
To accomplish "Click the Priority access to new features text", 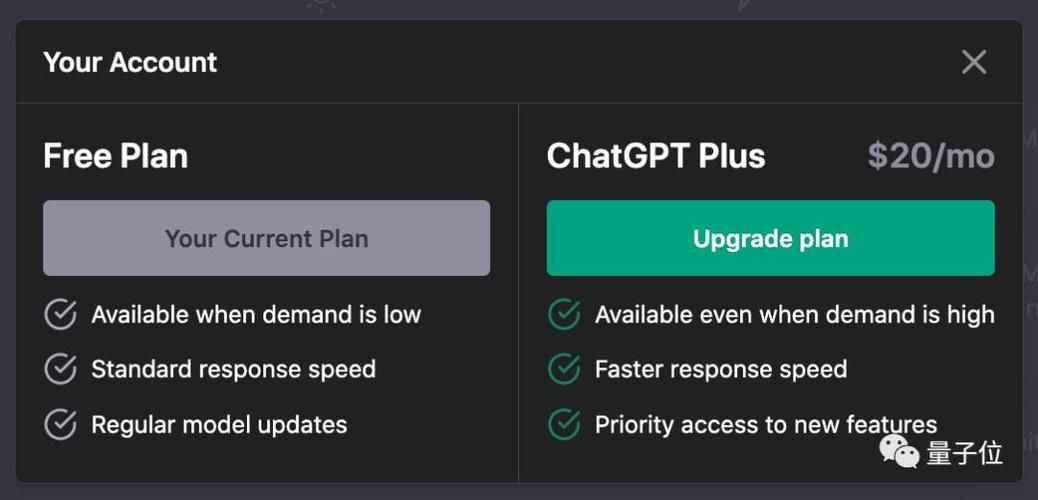I will point(765,424).
